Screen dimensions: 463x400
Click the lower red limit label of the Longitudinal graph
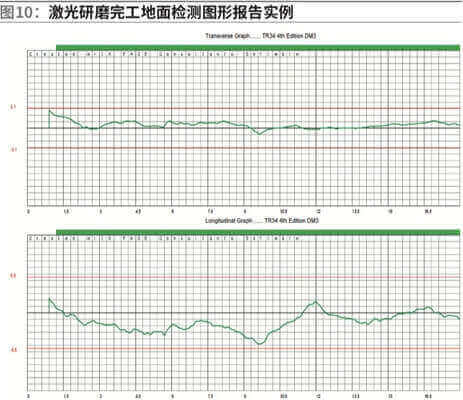click(x=14, y=350)
